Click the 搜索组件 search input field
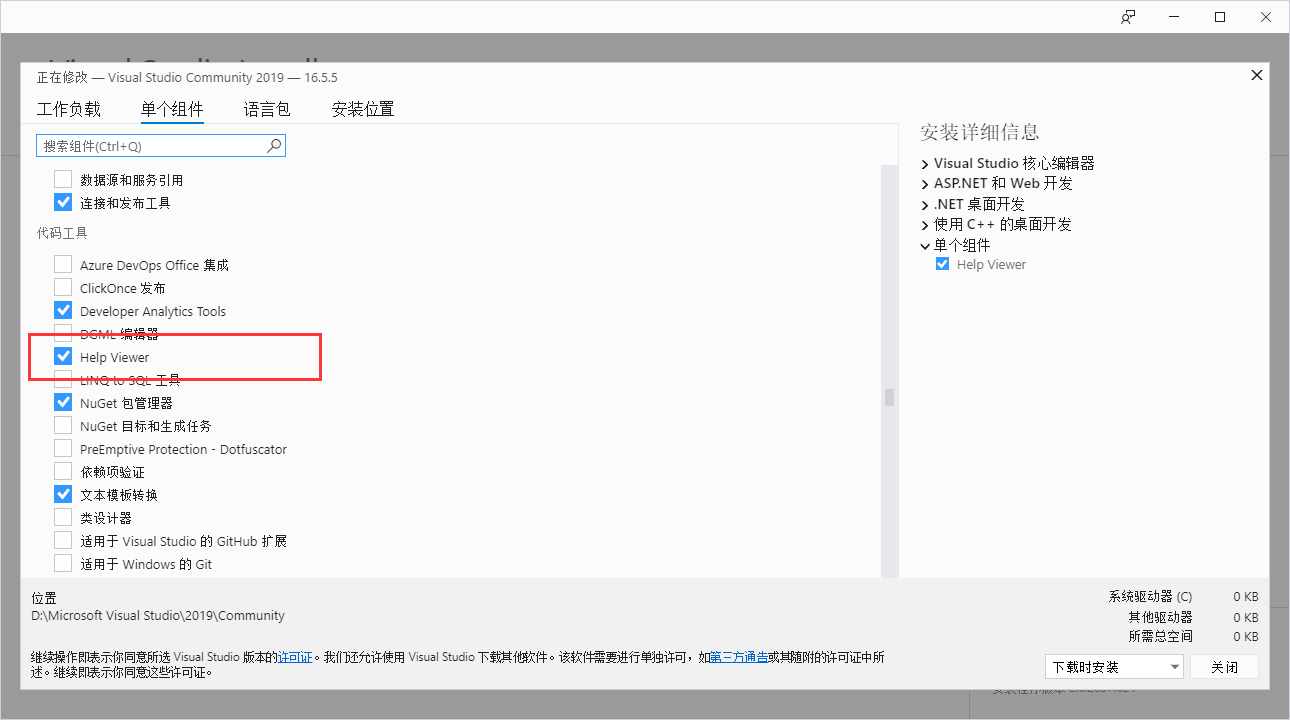Image resolution: width=1290 pixels, height=720 pixels. 161,146
